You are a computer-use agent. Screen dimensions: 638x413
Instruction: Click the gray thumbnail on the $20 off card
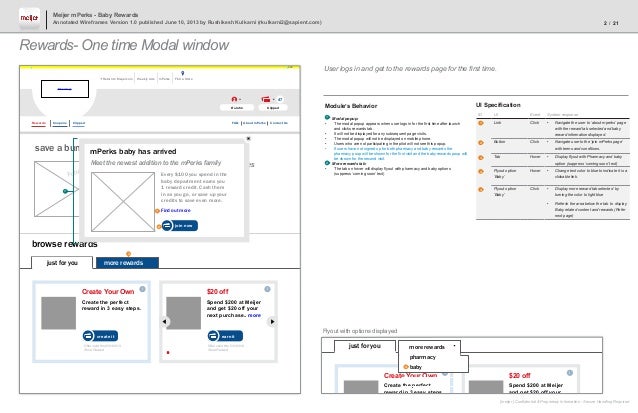[x=184, y=313]
